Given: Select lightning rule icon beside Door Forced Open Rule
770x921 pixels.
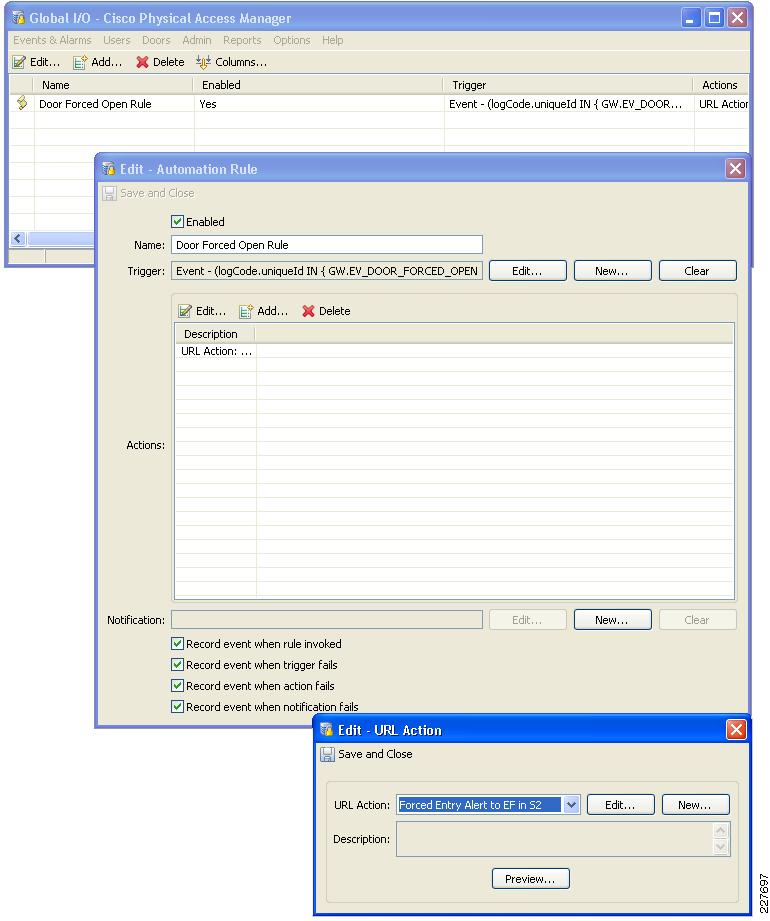Looking at the screenshot, I should 22,103.
